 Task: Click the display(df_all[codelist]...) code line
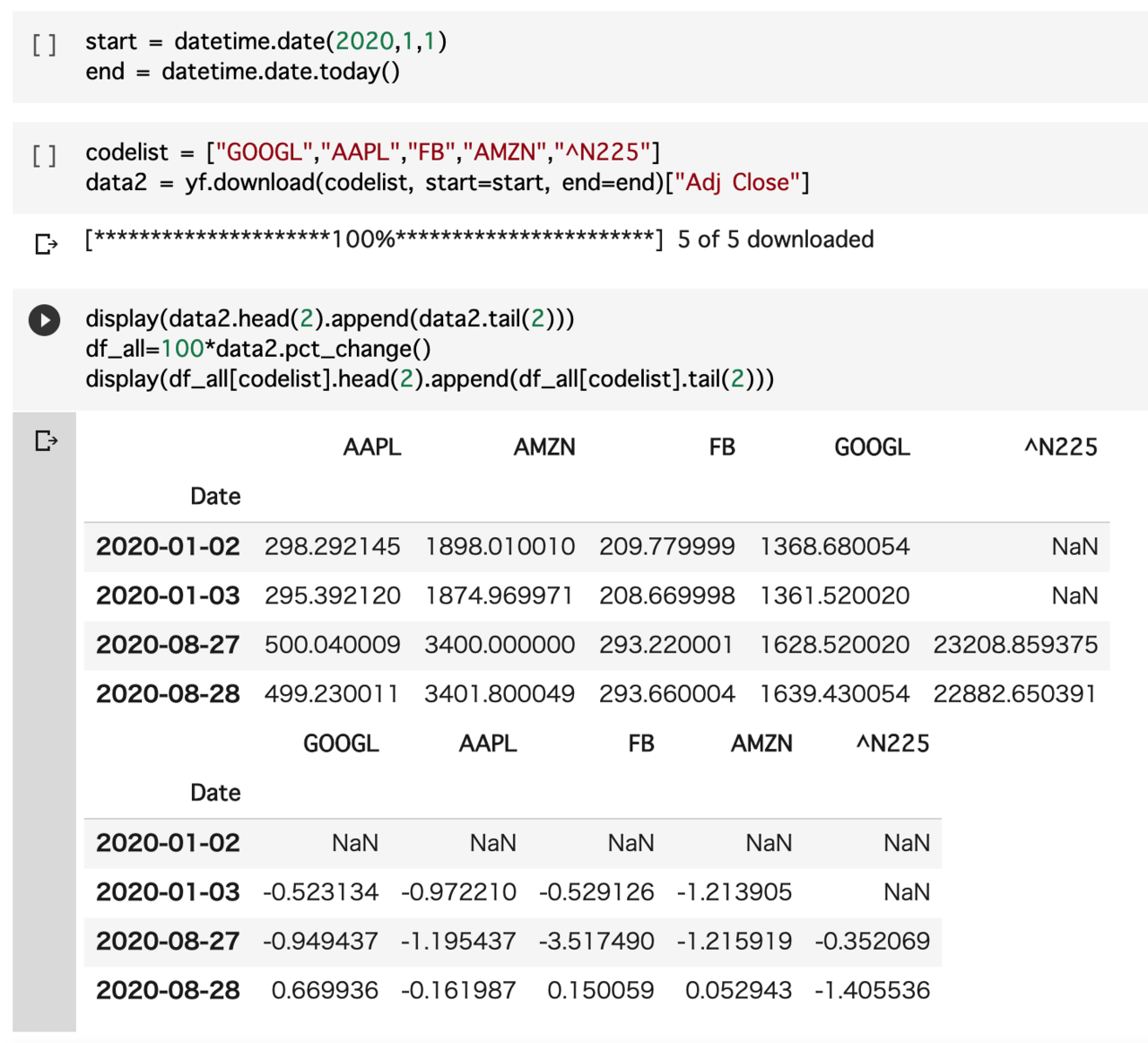(x=430, y=379)
